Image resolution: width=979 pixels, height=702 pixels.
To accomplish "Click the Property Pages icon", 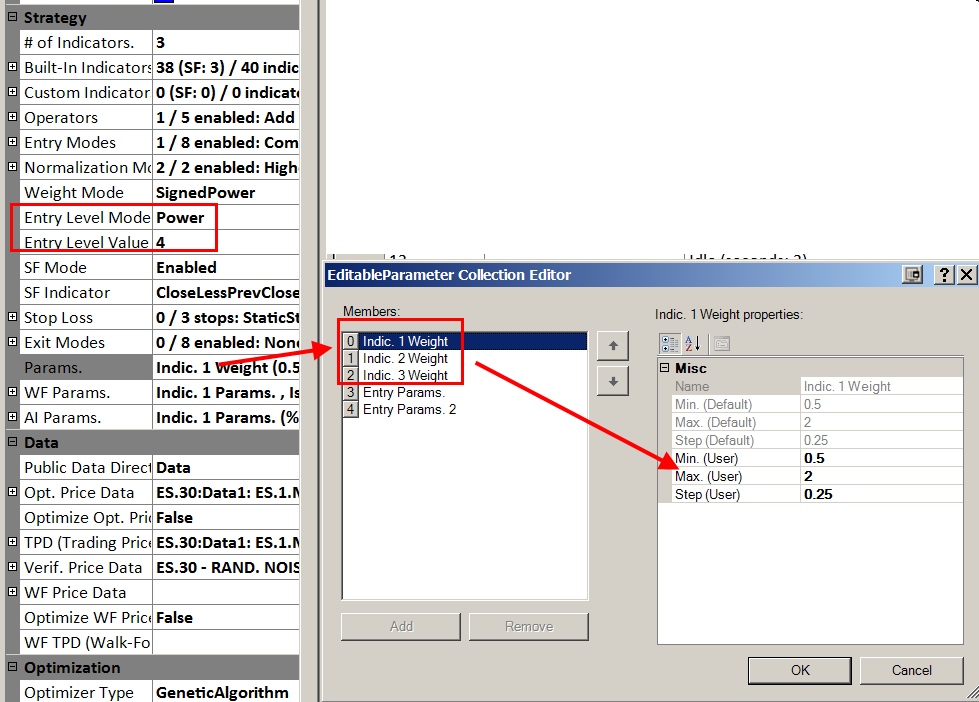I will pyautogui.click(x=721, y=343).
